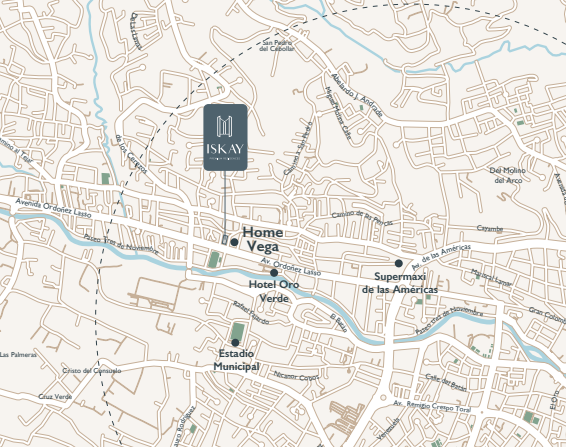Click the small building icon beside Home Vega
Viewport: 566px width, 447px height.
click(x=225, y=240)
